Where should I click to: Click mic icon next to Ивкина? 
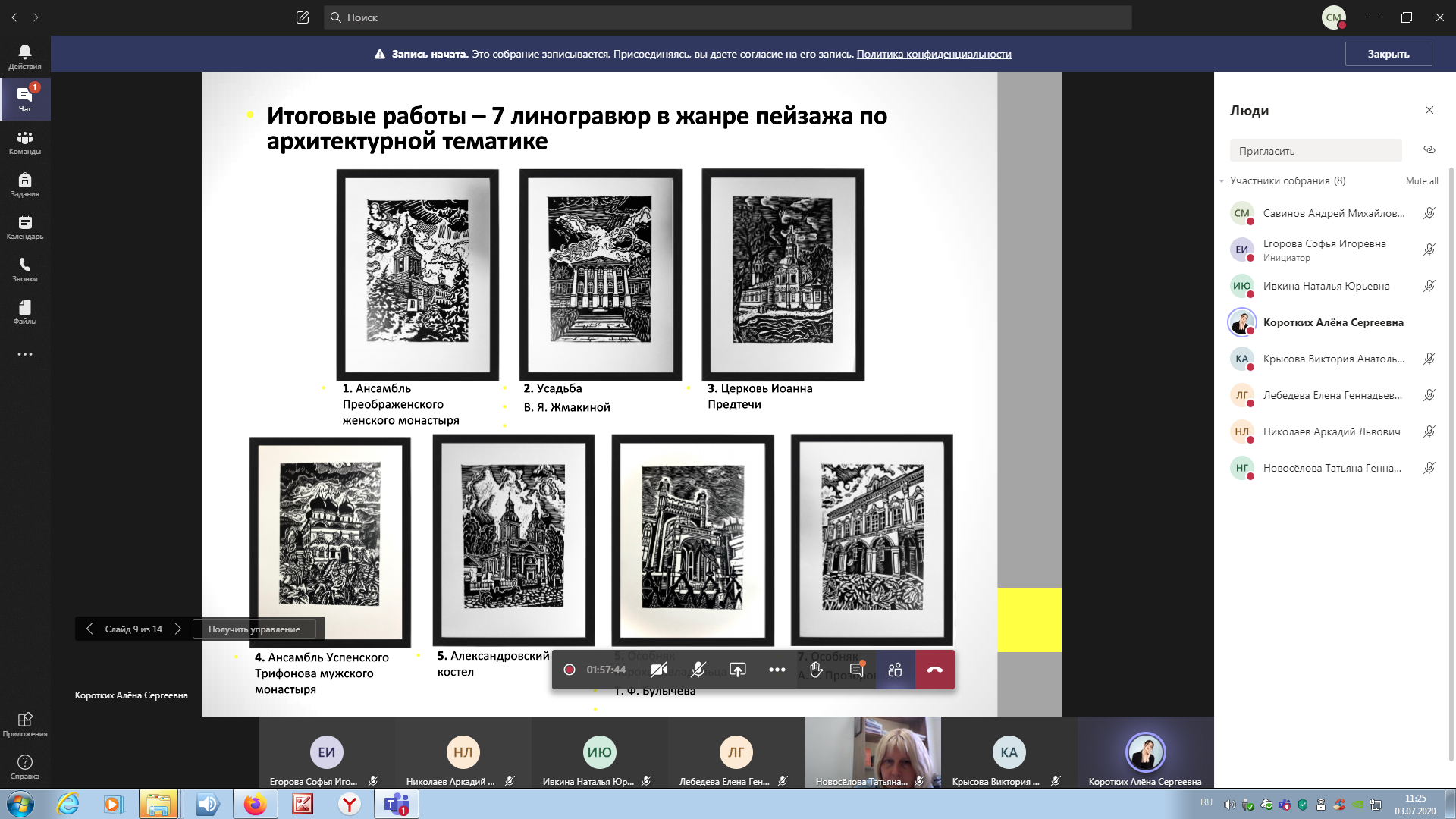pos(1429,286)
